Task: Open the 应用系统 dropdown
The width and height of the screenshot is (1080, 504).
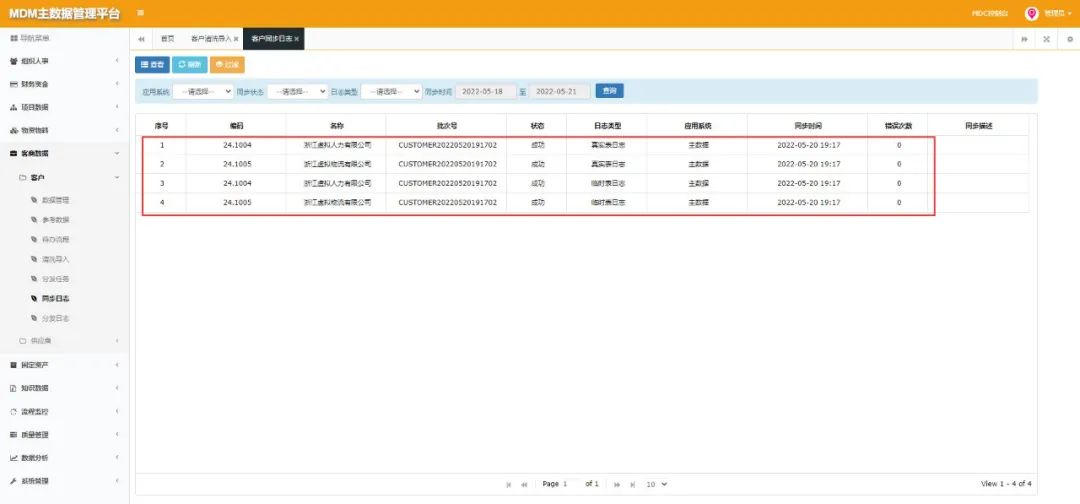Action: click(203, 91)
